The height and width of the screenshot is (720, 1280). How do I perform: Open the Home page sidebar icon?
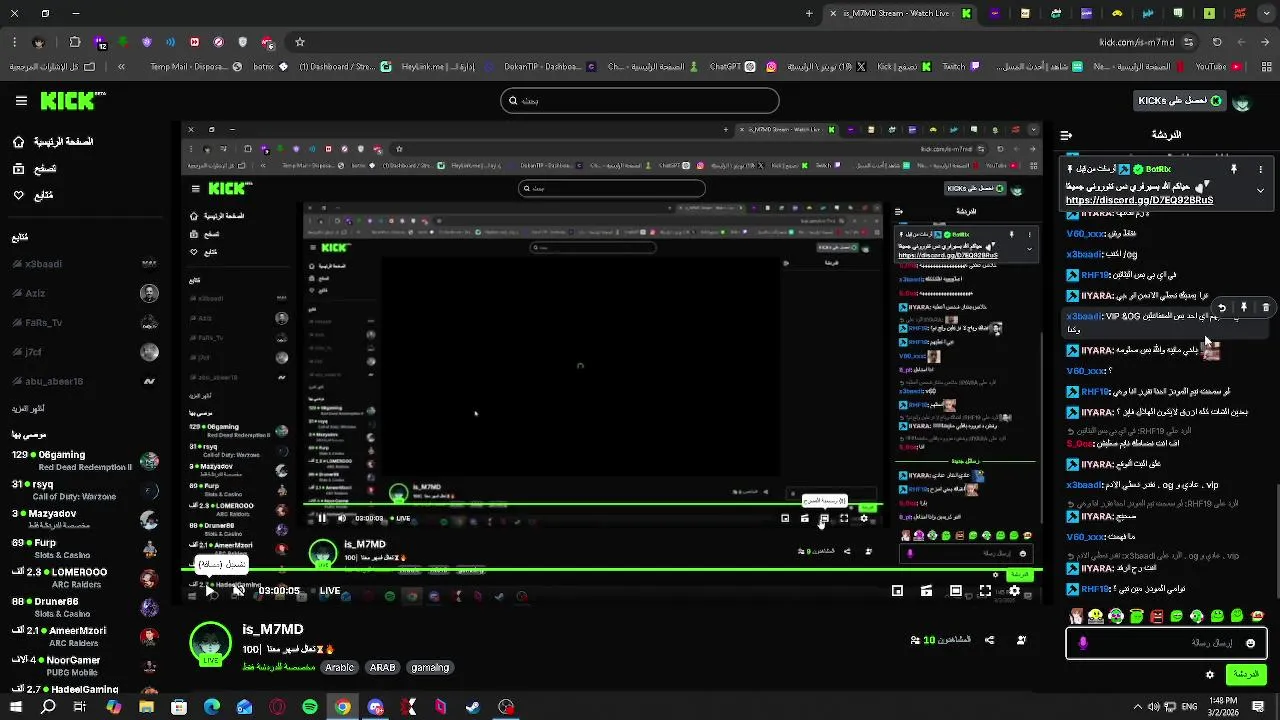[18, 142]
